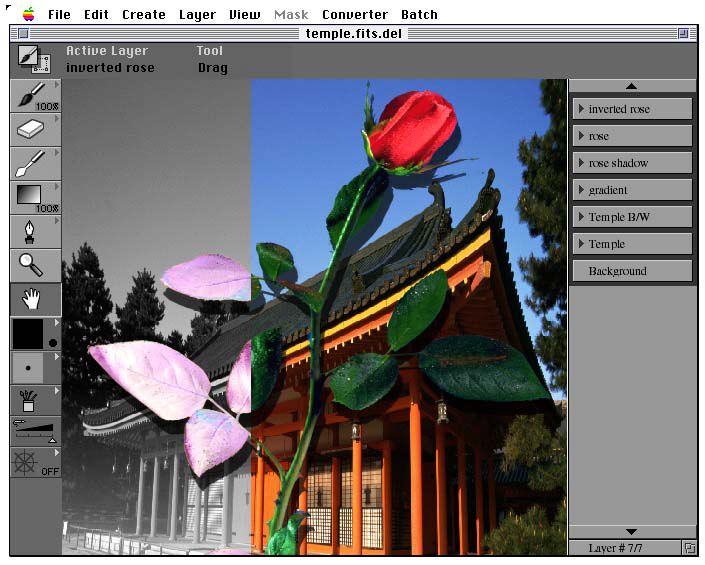Open the Batch menu

pos(419,15)
